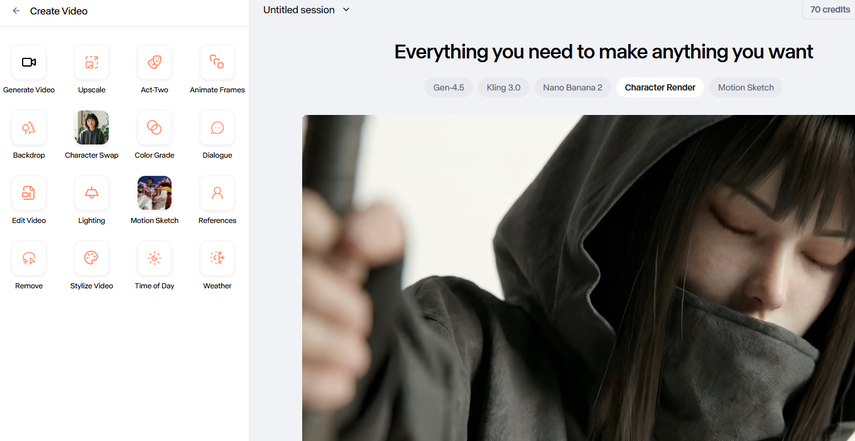
Task: Open the References tool
Action: point(217,193)
